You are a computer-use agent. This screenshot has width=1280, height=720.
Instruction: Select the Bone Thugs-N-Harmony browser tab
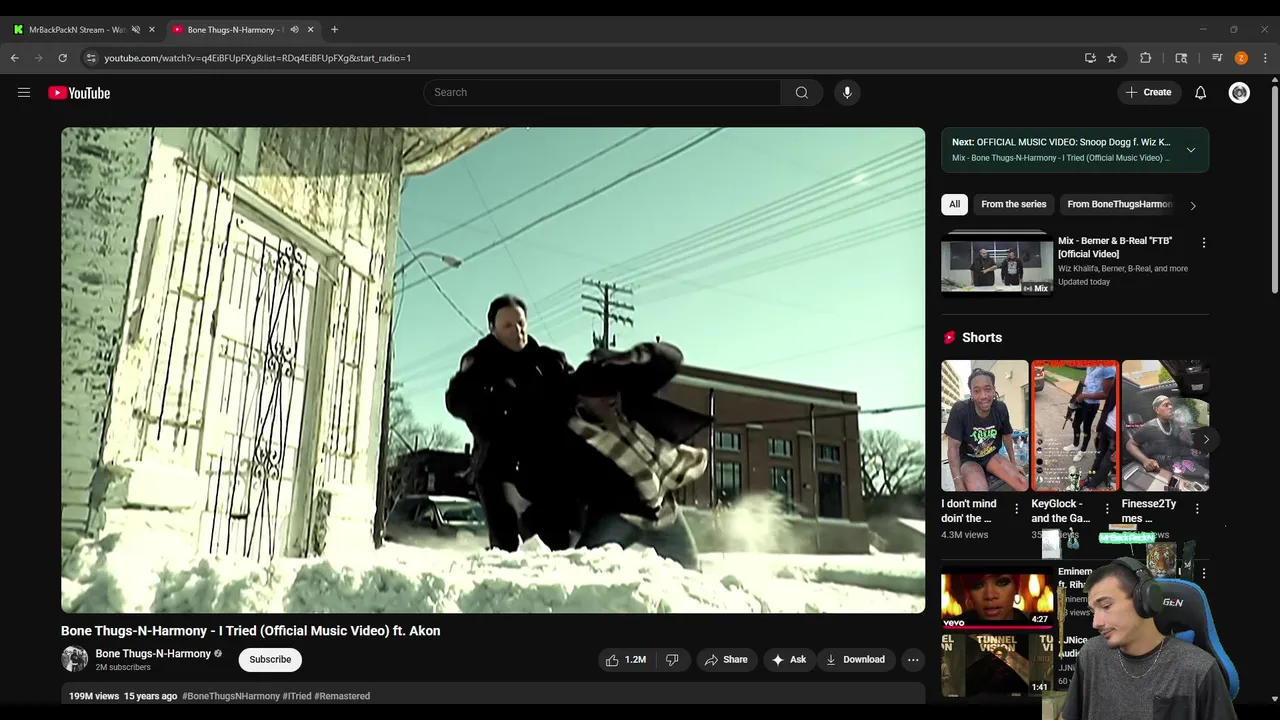pos(235,30)
